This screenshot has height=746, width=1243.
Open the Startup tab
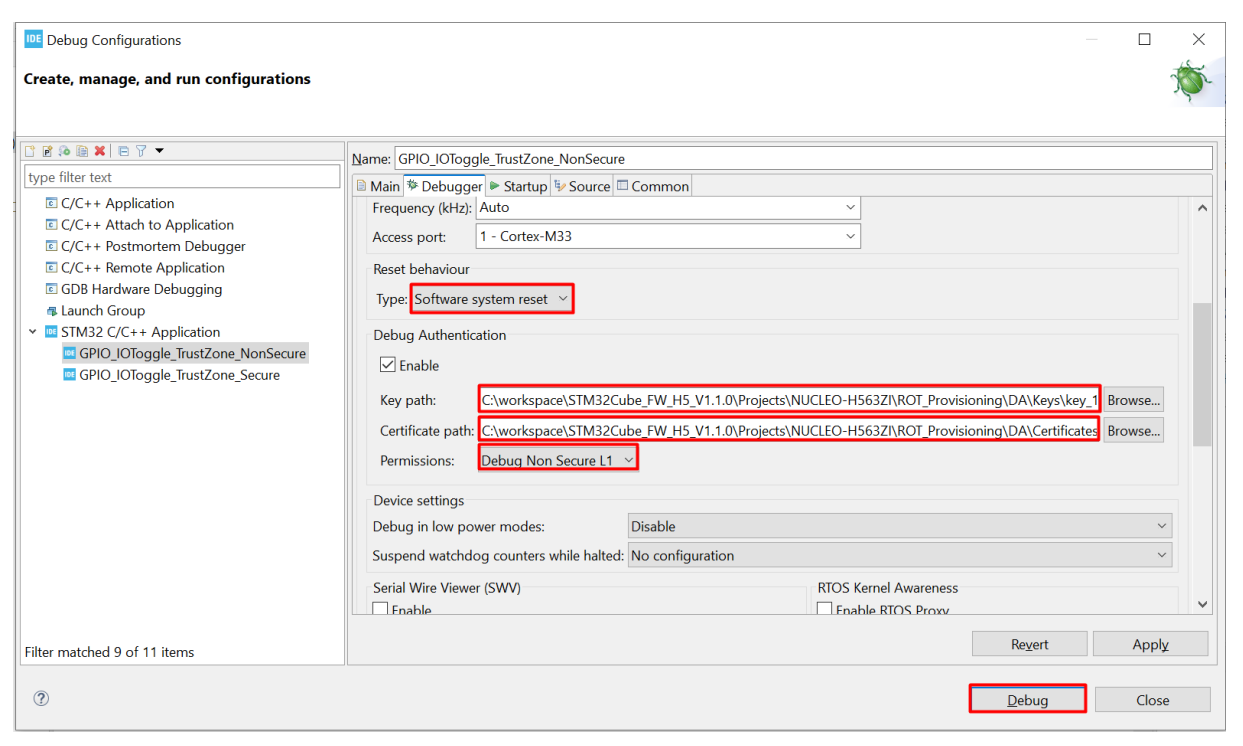[x=518, y=186]
